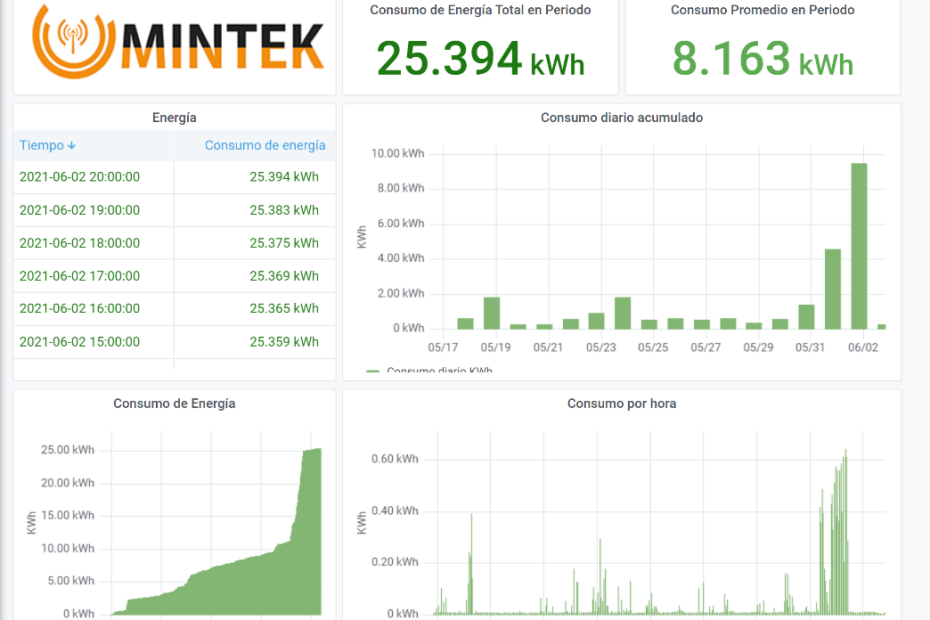Open the Consumo Promedio en Periodo panel menu
The width and height of the screenshot is (930, 620).
tap(762, 10)
